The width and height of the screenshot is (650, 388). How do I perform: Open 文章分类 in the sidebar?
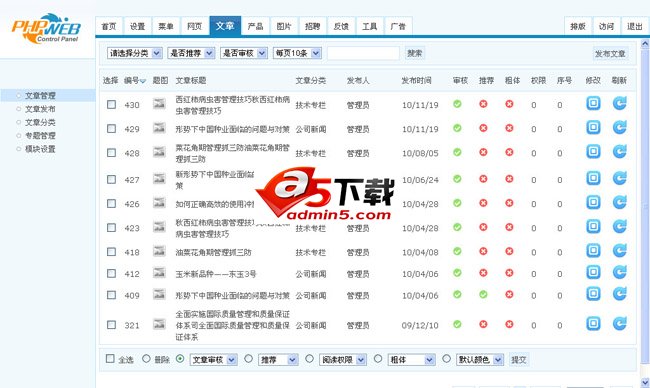[40, 122]
